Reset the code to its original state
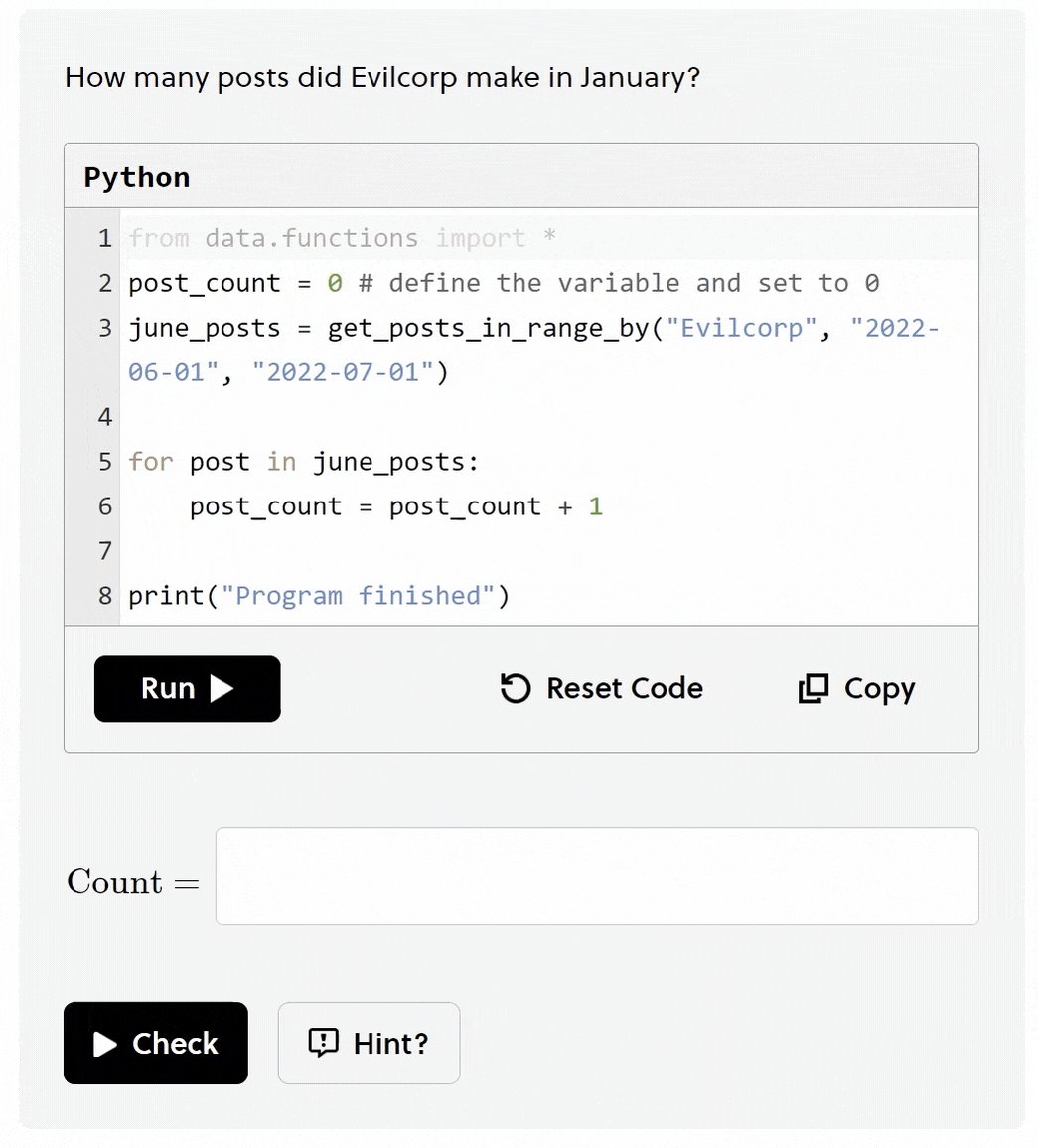 [x=601, y=689]
